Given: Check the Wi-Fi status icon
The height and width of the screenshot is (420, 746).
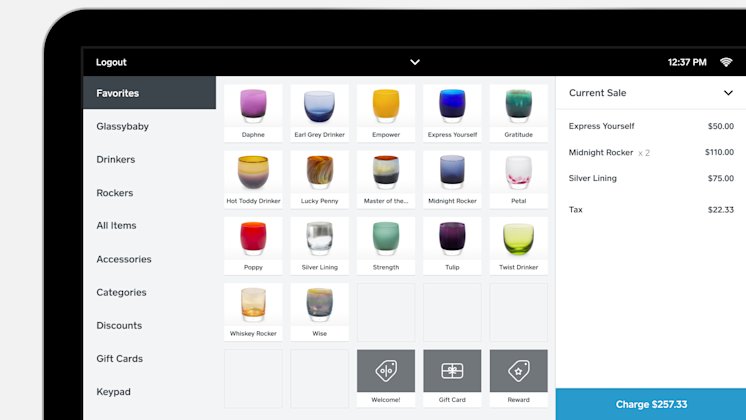Looking at the screenshot, I should click(x=726, y=62).
